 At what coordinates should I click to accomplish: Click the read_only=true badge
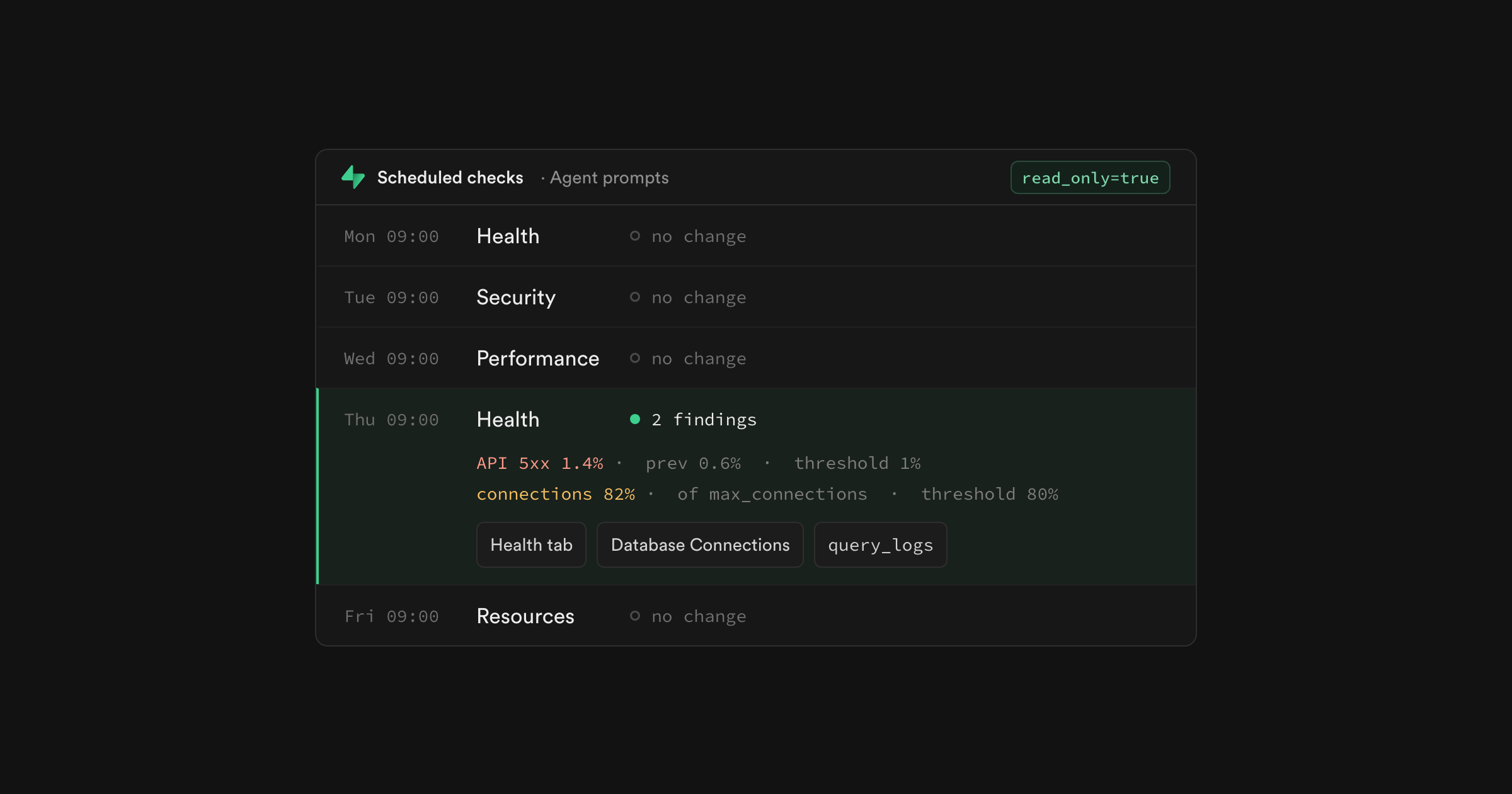[1090, 178]
